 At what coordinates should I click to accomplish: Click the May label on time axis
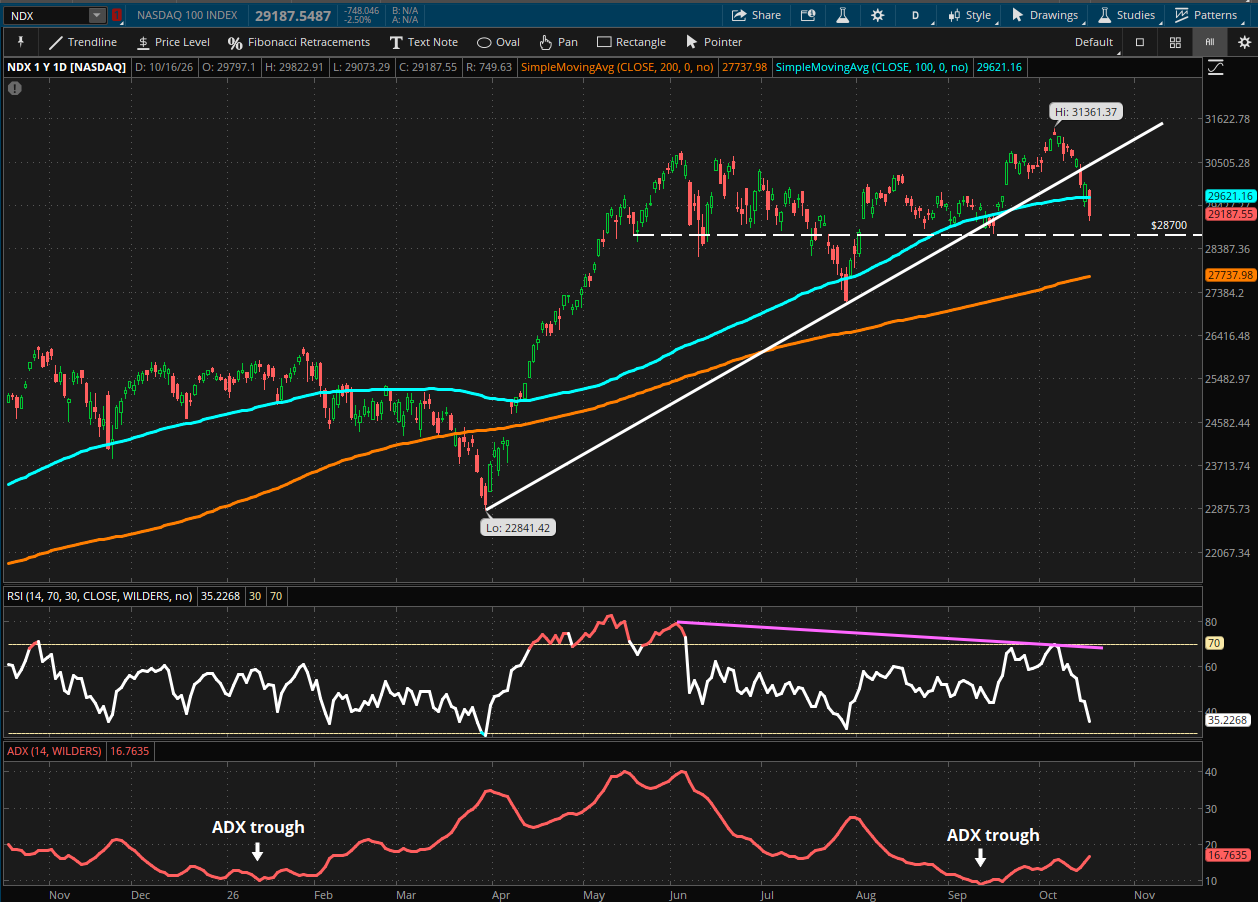(x=593, y=894)
